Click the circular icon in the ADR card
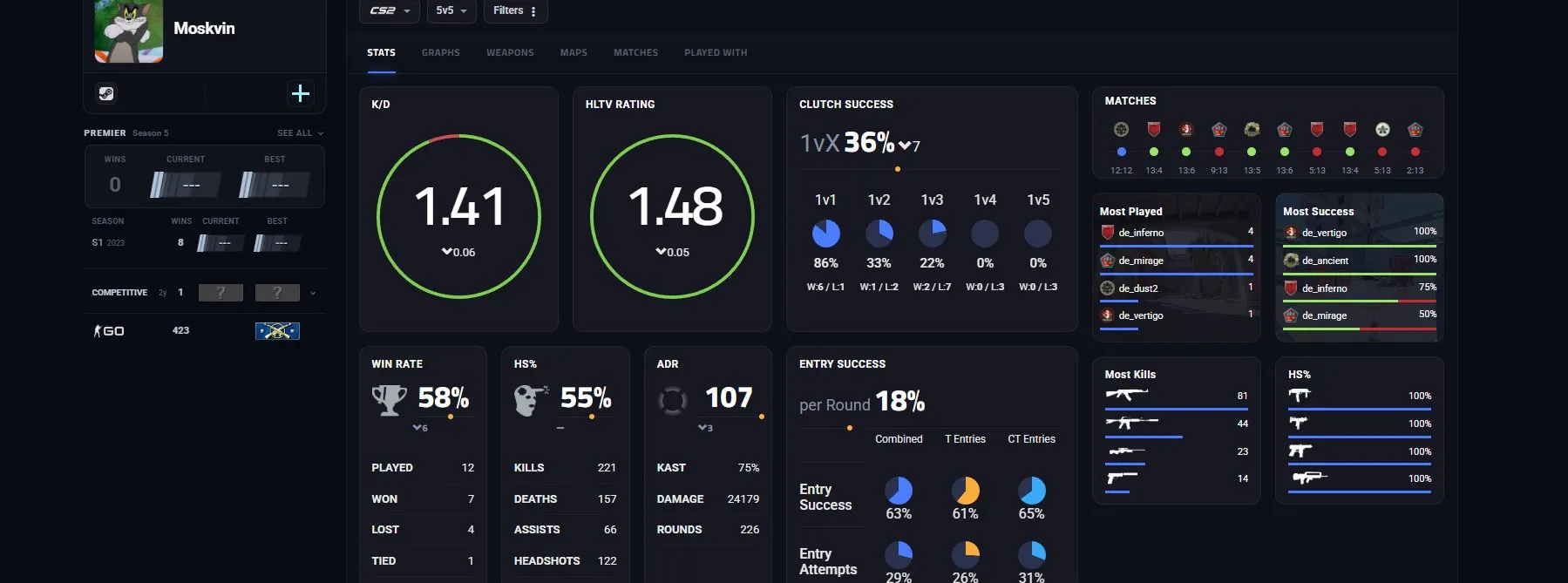The image size is (1568, 583). click(672, 400)
